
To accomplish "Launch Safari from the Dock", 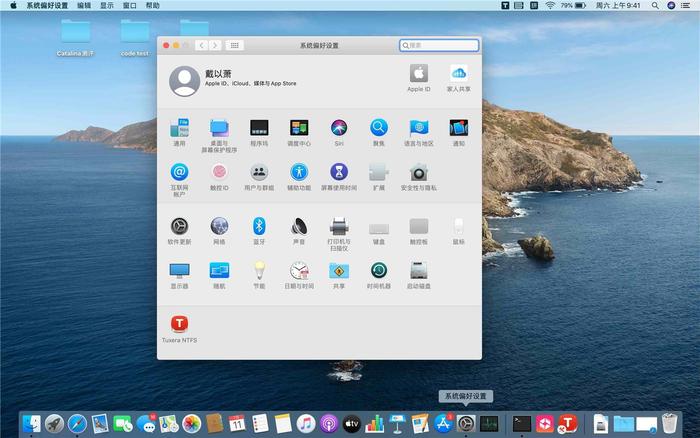I will coord(77,424).
